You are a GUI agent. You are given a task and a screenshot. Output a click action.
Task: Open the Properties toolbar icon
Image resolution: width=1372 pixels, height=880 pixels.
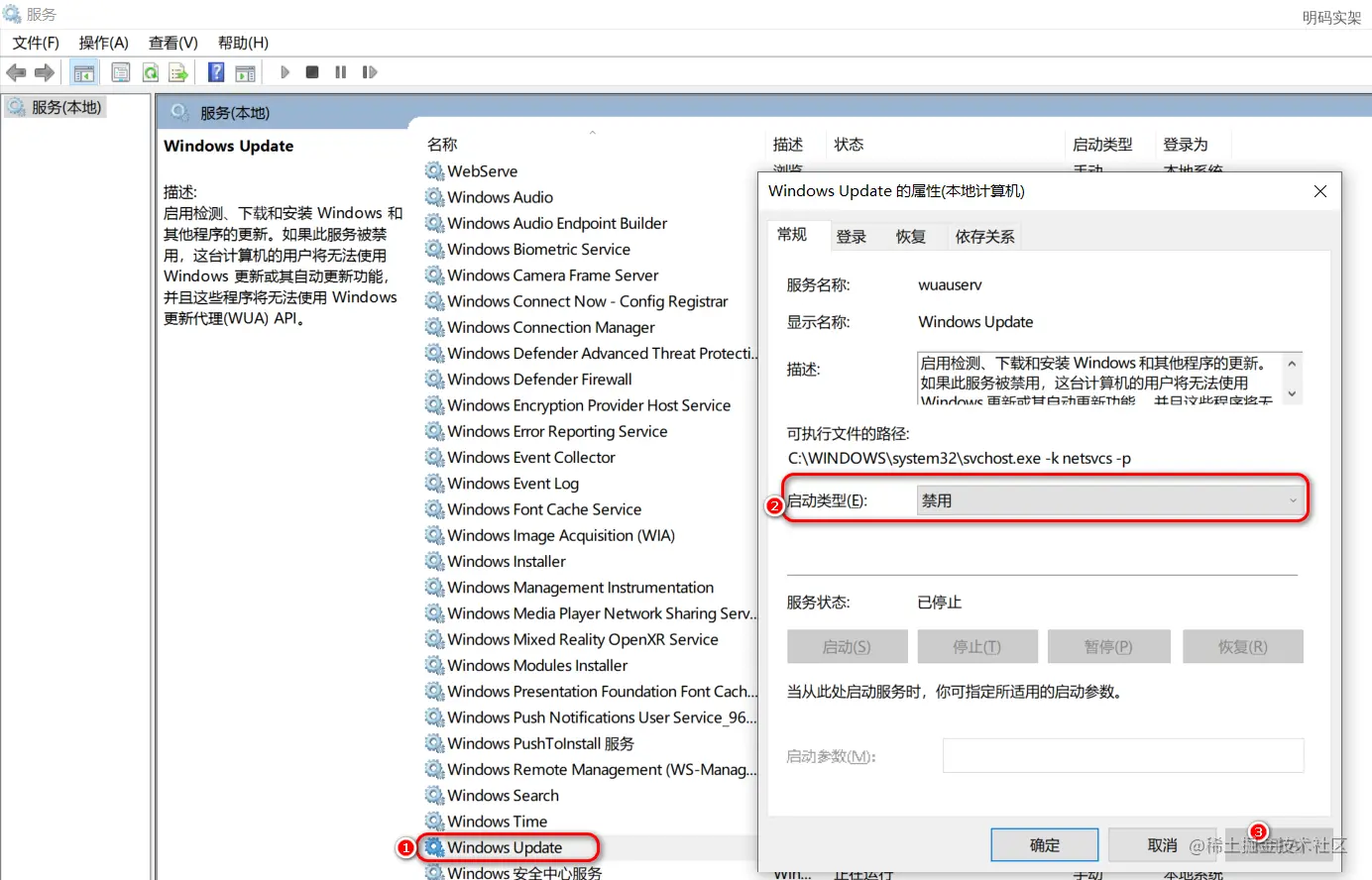pyautogui.click(x=121, y=72)
